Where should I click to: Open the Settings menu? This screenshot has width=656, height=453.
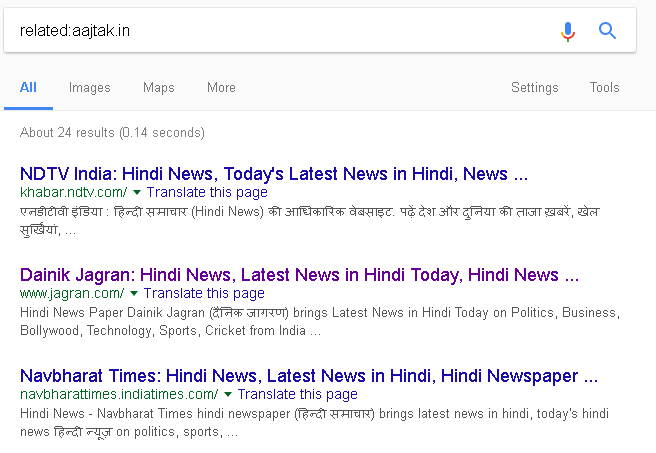[534, 88]
